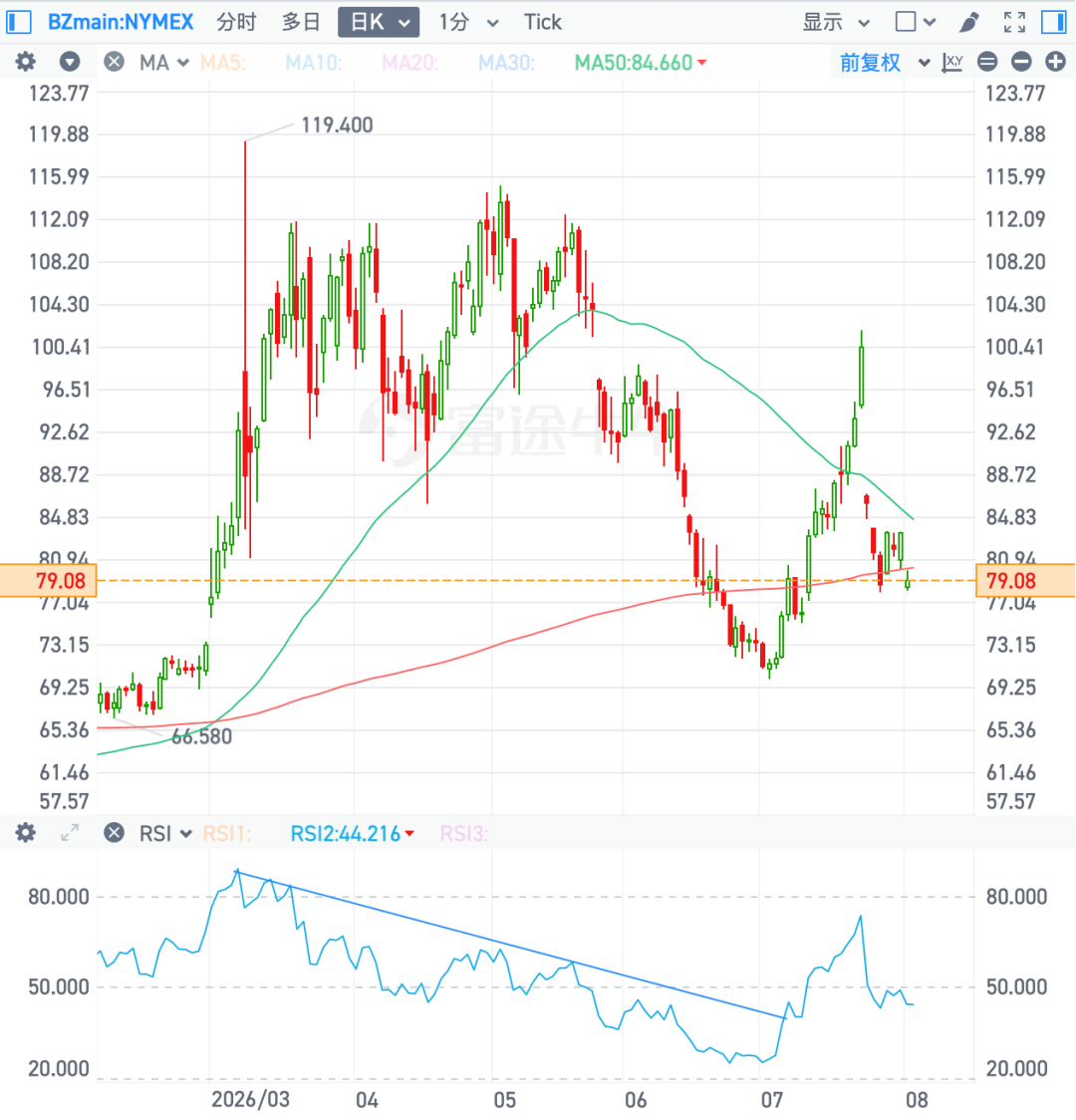Image resolution: width=1076 pixels, height=1120 pixels.
Task: Open the 前复权 adjustment dropdown
Action: pyautogui.click(x=885, y=63)
